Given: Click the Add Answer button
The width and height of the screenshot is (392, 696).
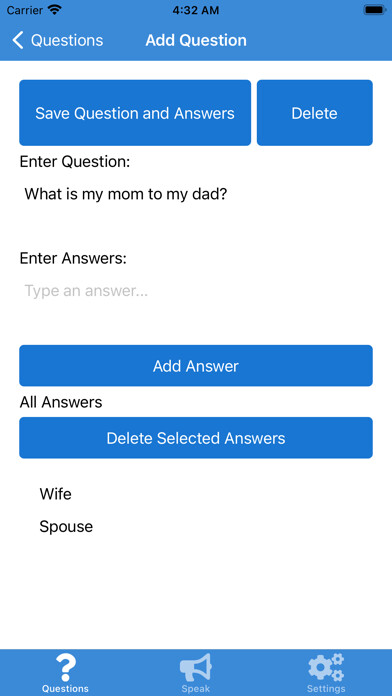Looking at the screenshot, I should [x=196, y=366].
